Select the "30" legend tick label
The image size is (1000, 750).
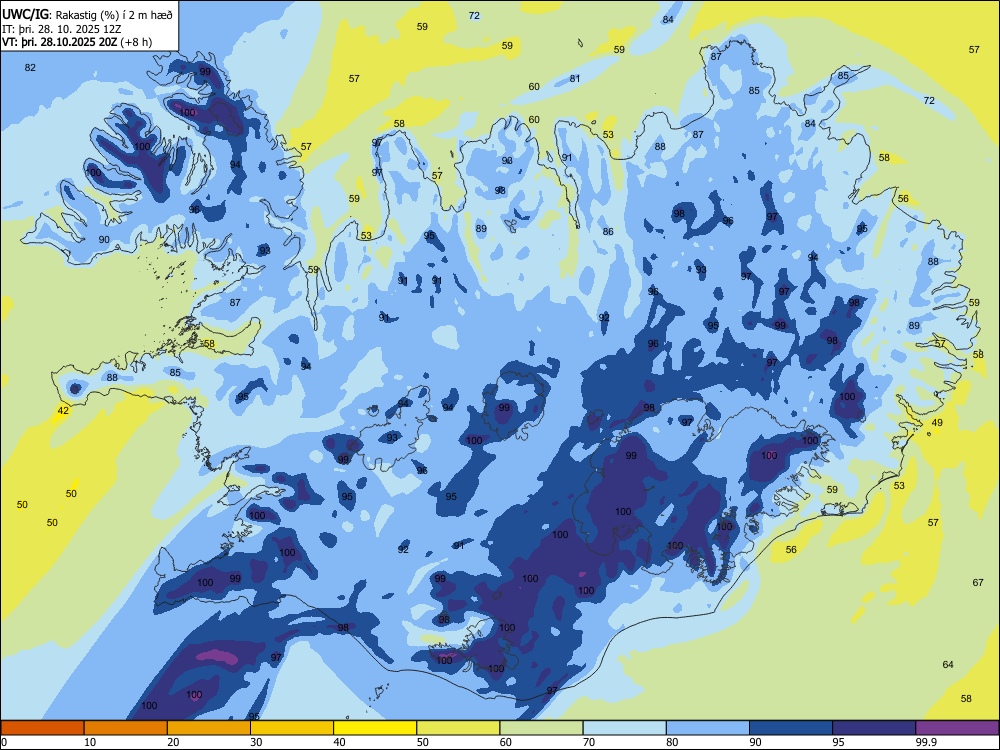coord(256,742)
